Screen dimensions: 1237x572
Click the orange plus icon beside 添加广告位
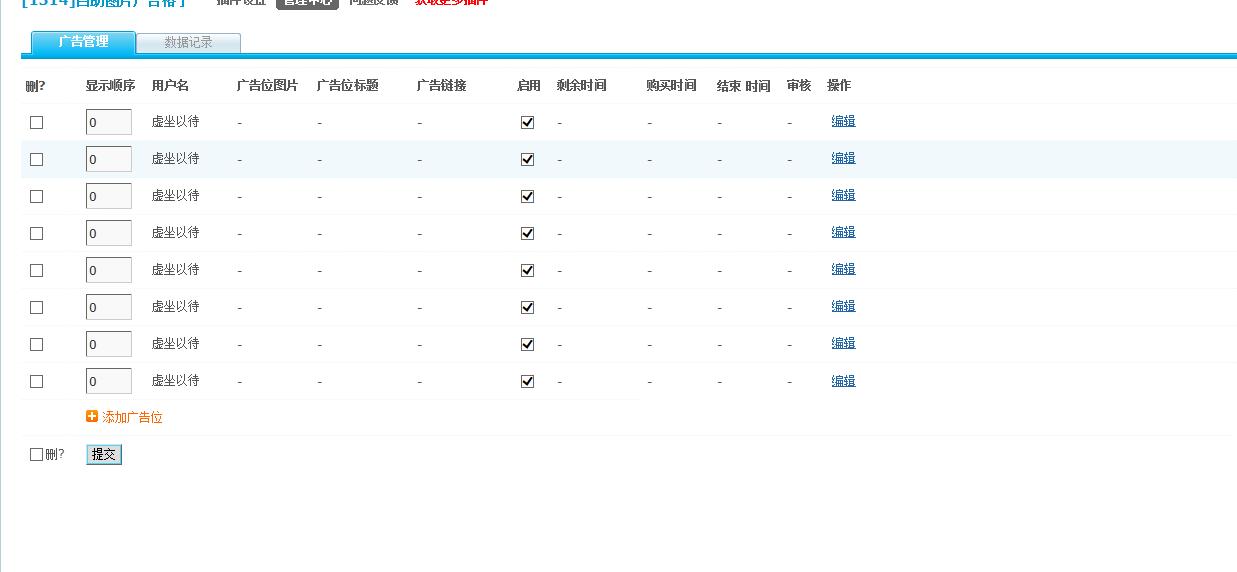(x=92, y=417)
